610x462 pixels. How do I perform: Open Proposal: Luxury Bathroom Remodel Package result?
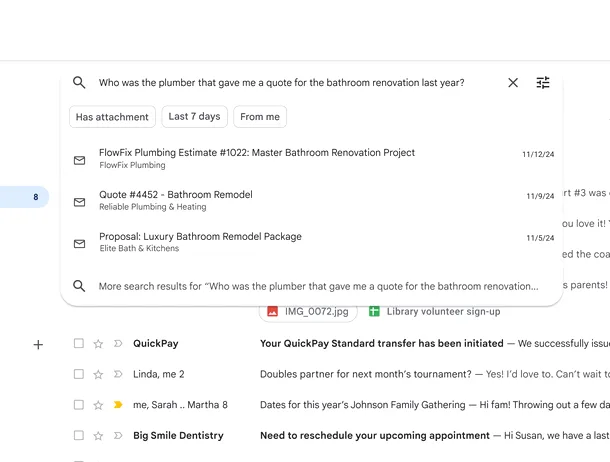coord(312,242)
